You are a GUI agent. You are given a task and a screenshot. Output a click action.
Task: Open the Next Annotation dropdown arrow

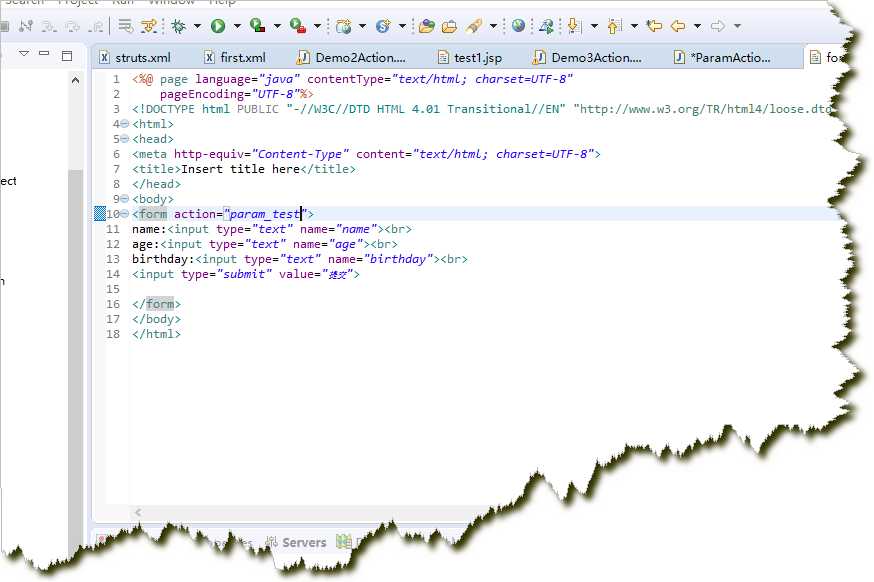click(x=594, y=26)
